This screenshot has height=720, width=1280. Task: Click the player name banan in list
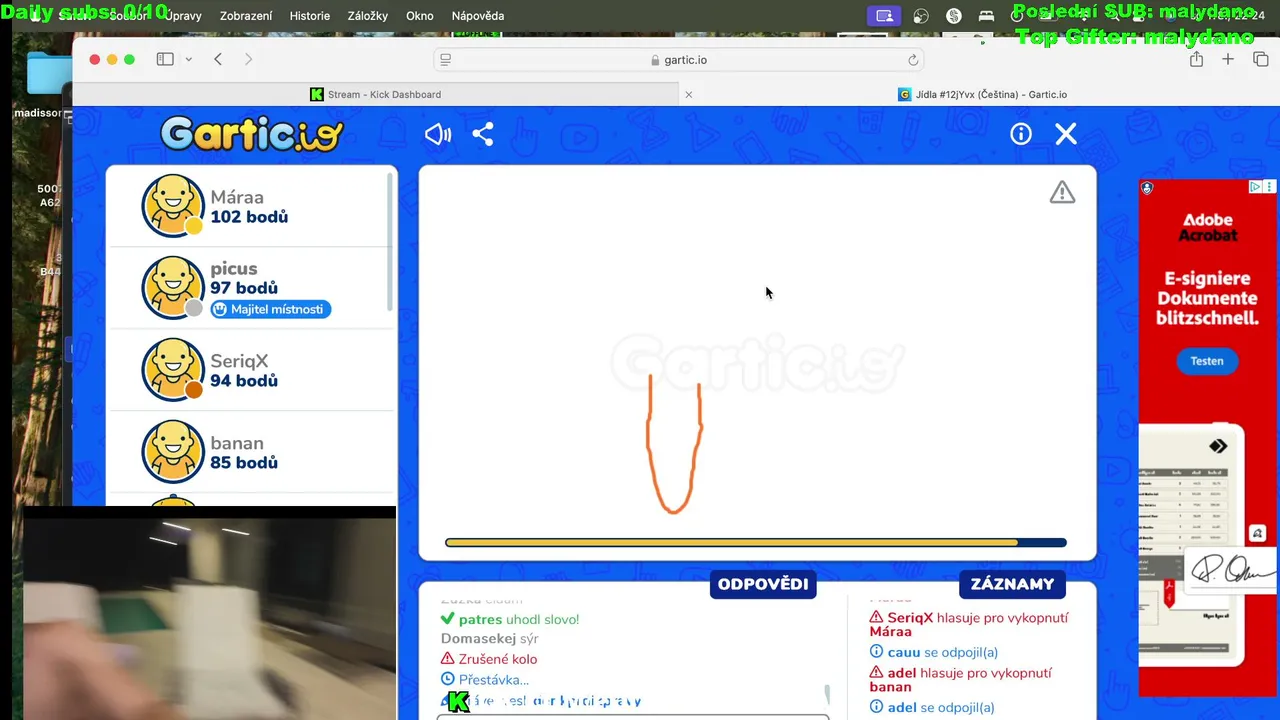pyautogui.click(x=237, y=443)
